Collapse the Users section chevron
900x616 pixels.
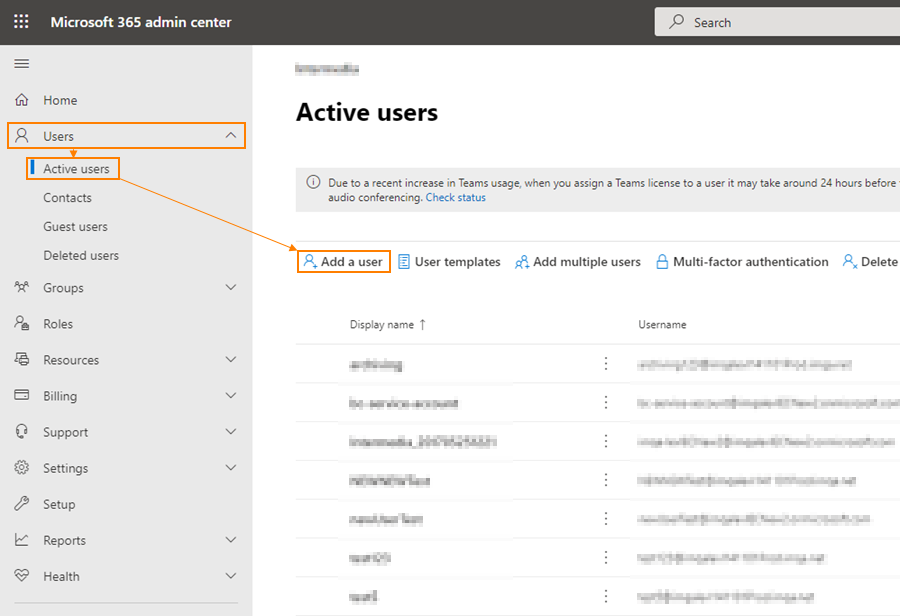click(231, 135)
